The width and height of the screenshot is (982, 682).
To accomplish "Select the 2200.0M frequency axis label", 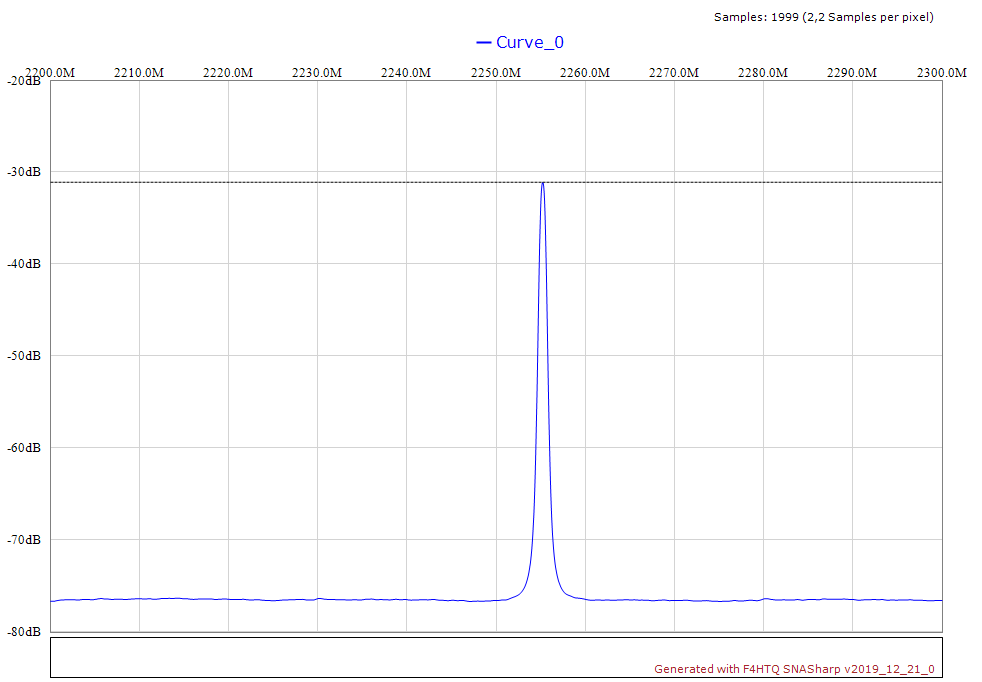I will coord(50,73).
